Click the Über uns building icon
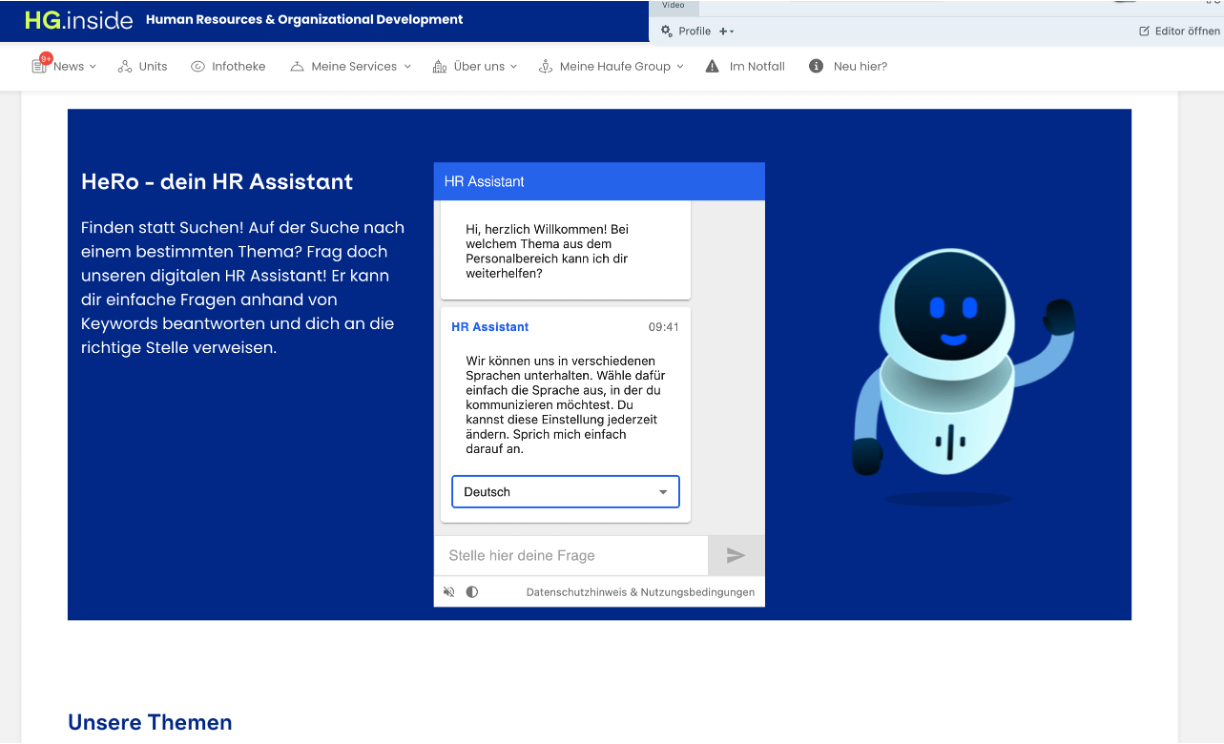Screen dimensions: 1224x744 coord(439,67)
